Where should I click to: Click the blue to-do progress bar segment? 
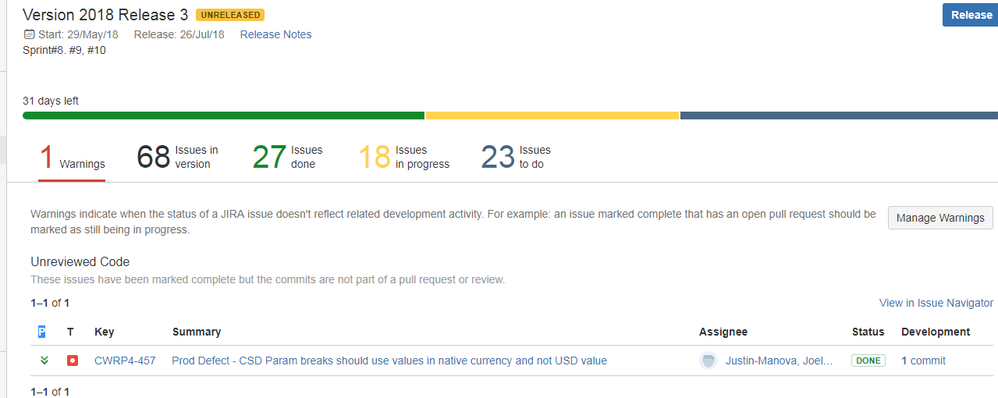pos(839,115)
